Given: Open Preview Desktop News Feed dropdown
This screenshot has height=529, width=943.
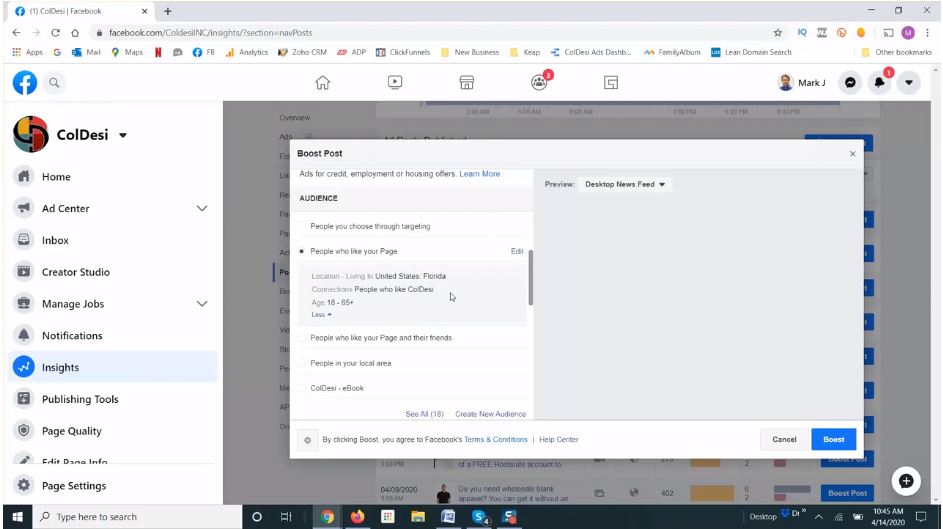Looking at the screenshot, I should (625, 185).
